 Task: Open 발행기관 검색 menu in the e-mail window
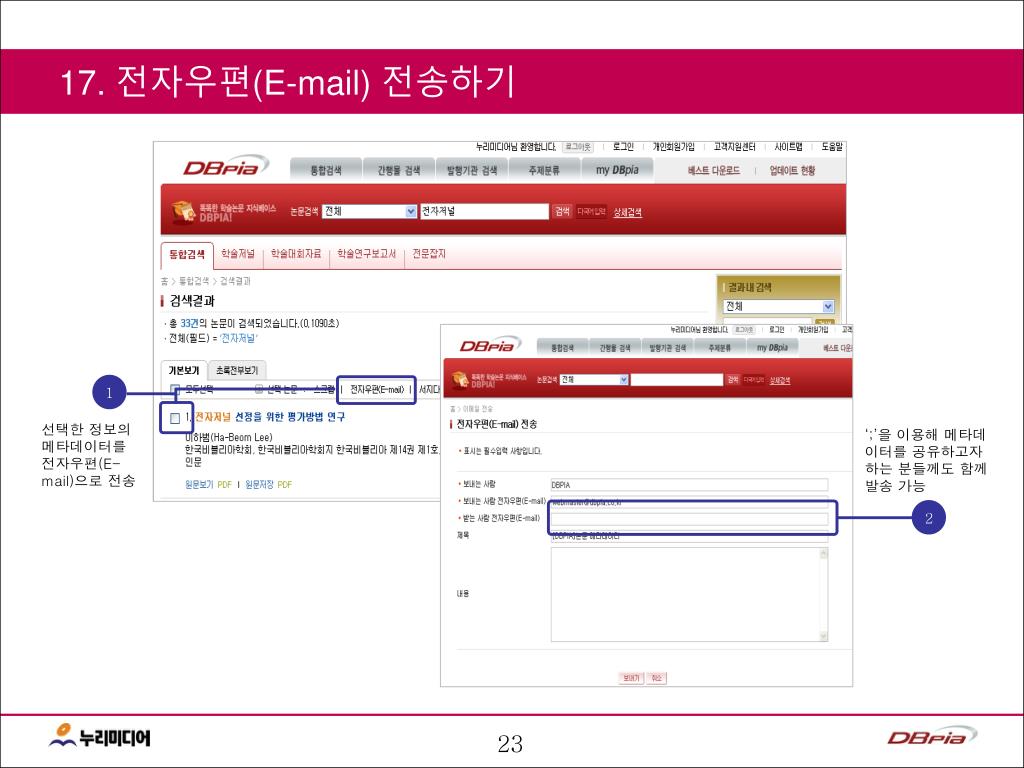(667, 347)
